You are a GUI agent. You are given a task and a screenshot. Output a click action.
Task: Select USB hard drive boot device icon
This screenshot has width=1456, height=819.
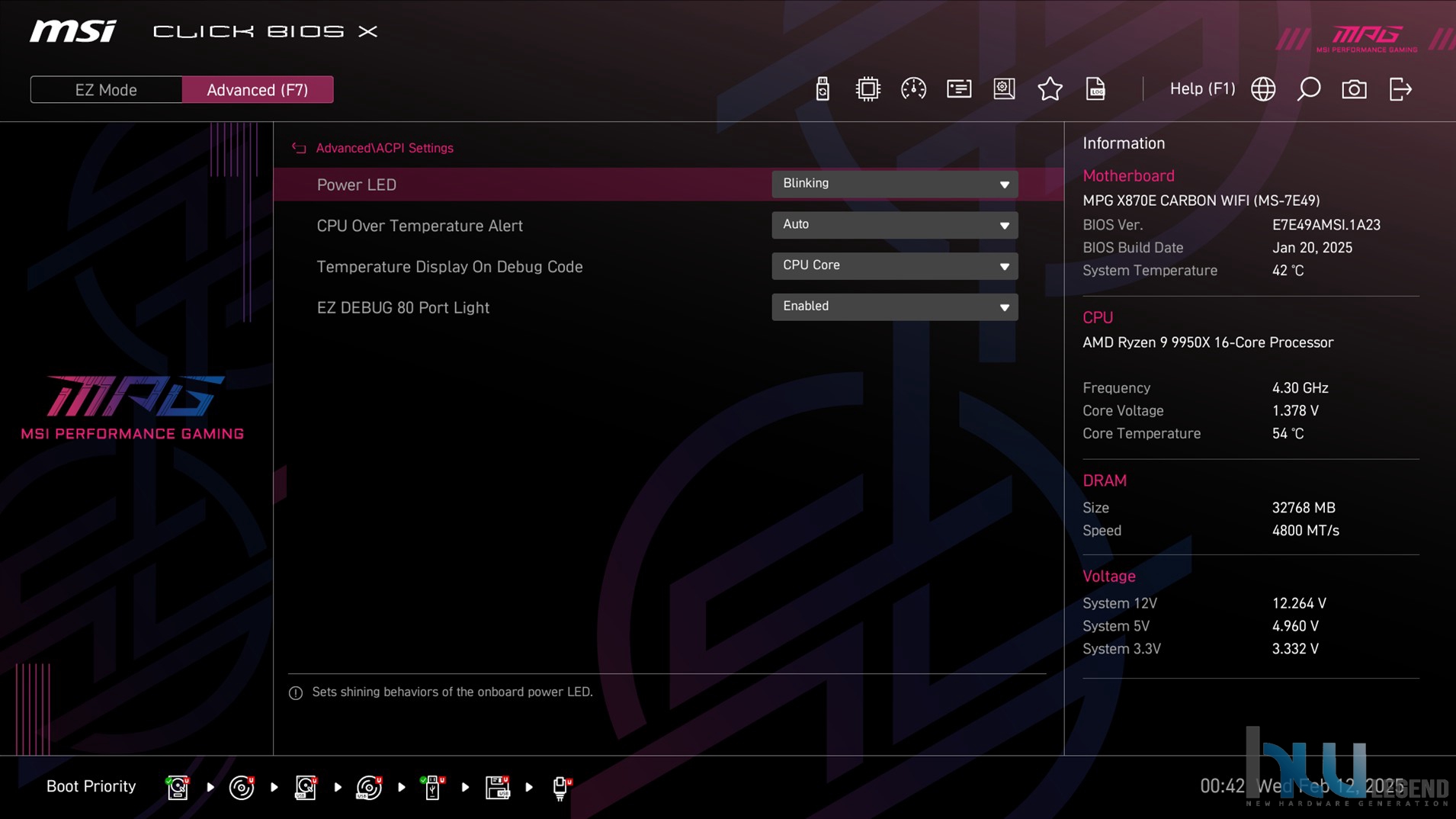(306, 787)
